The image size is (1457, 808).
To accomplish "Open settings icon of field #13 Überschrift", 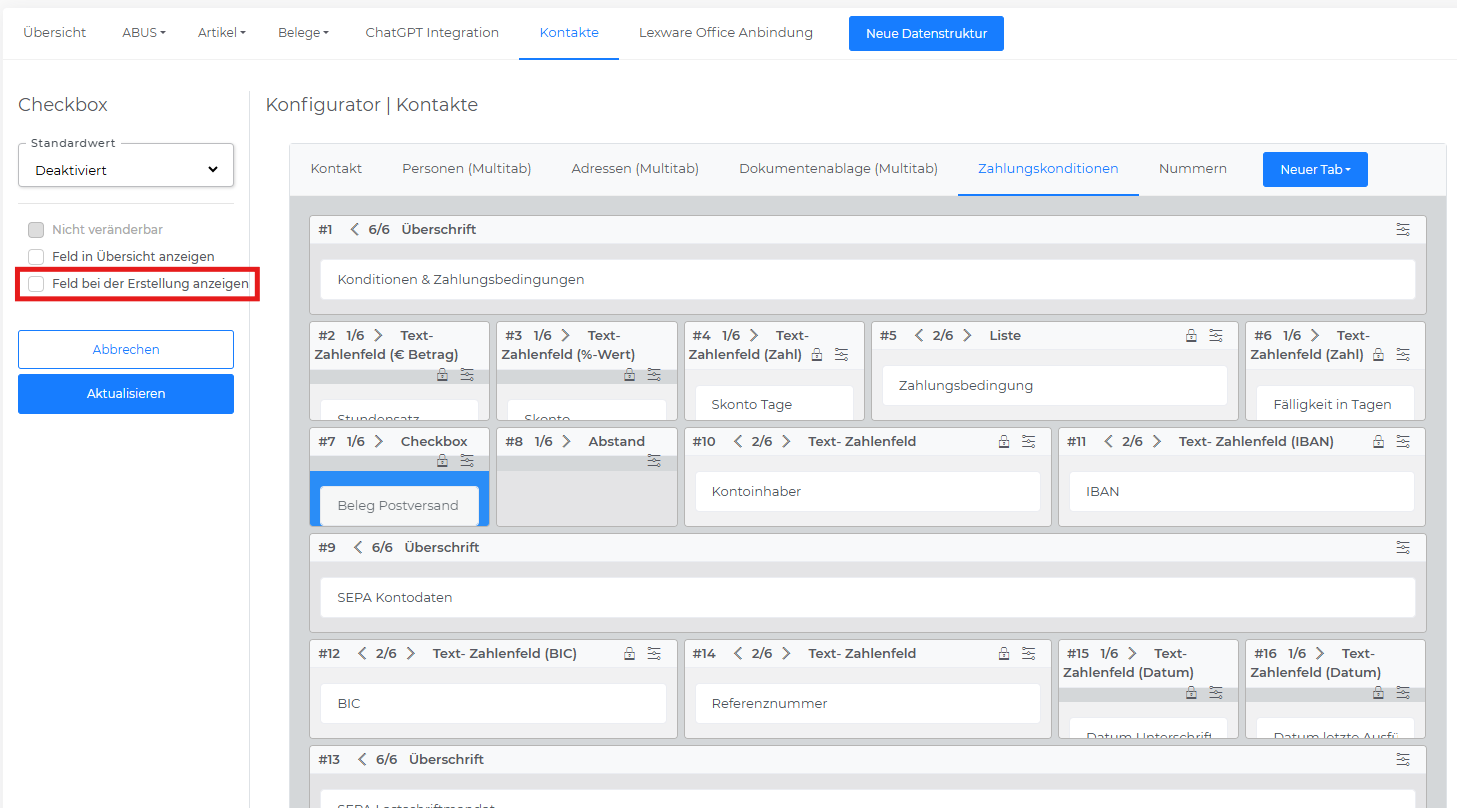I will pos(1403,760).
